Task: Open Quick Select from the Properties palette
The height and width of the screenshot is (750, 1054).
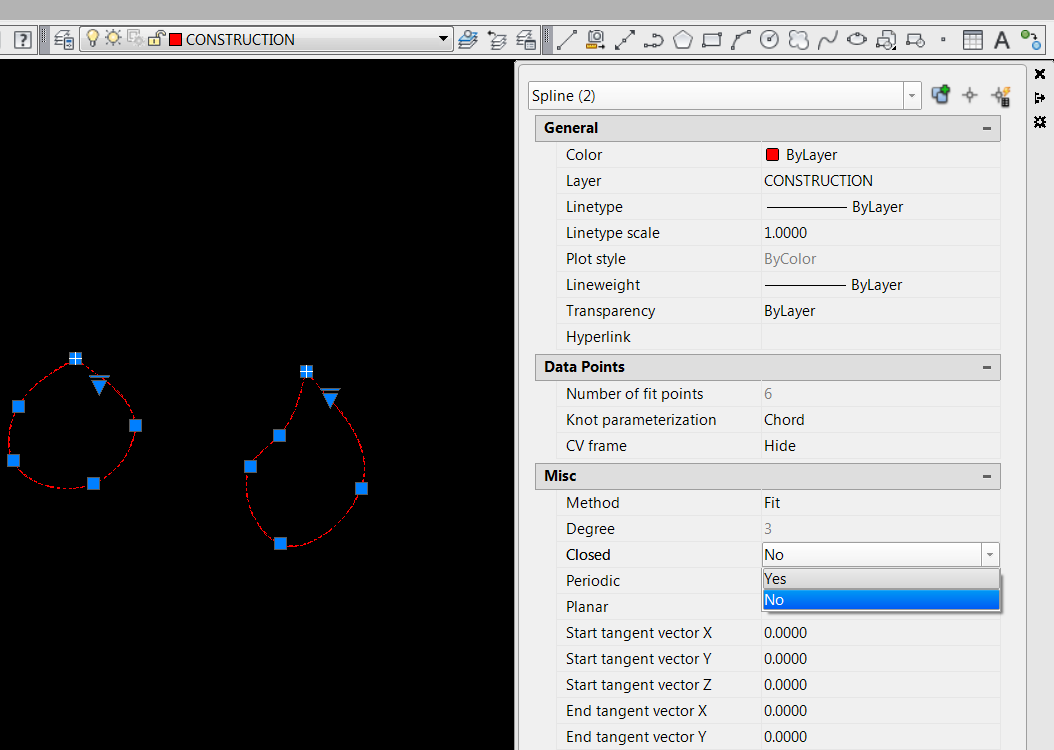Action: coord(1001,95)
